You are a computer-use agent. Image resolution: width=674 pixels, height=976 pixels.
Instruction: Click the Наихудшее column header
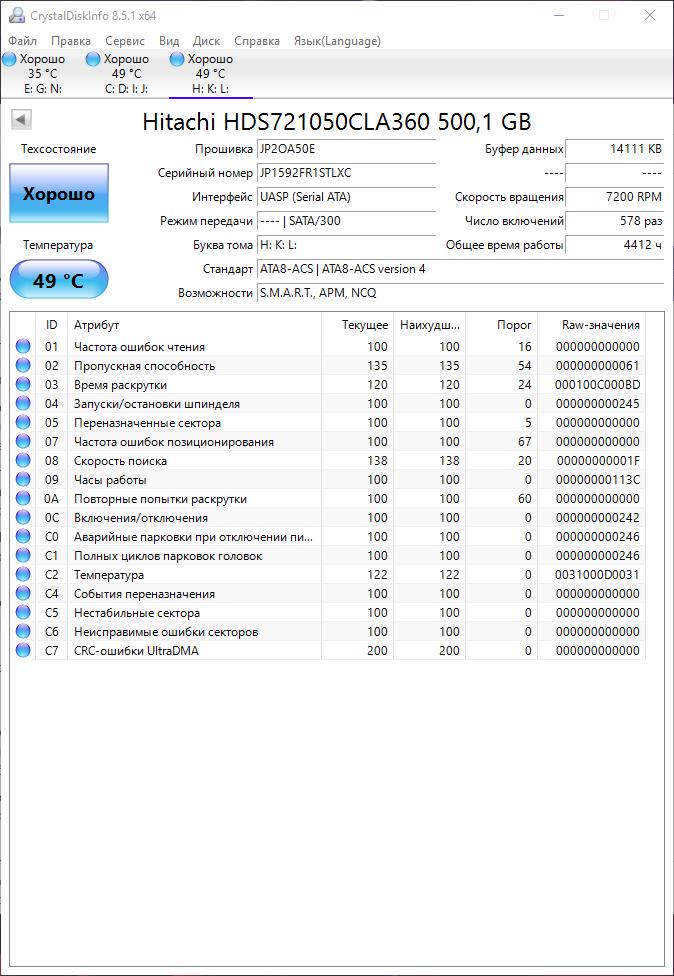(x=429, y=325)
